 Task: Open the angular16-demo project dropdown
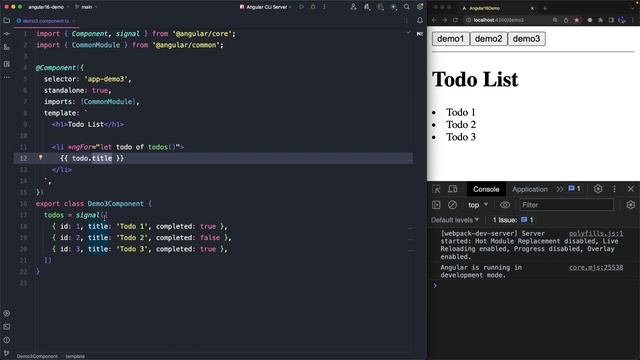tap(48, 7)
